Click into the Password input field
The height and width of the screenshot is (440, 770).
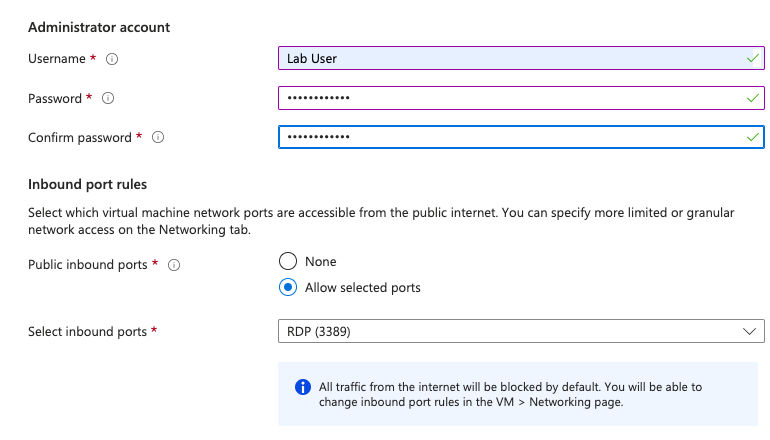pyautogui.click(x=500, y=98)
